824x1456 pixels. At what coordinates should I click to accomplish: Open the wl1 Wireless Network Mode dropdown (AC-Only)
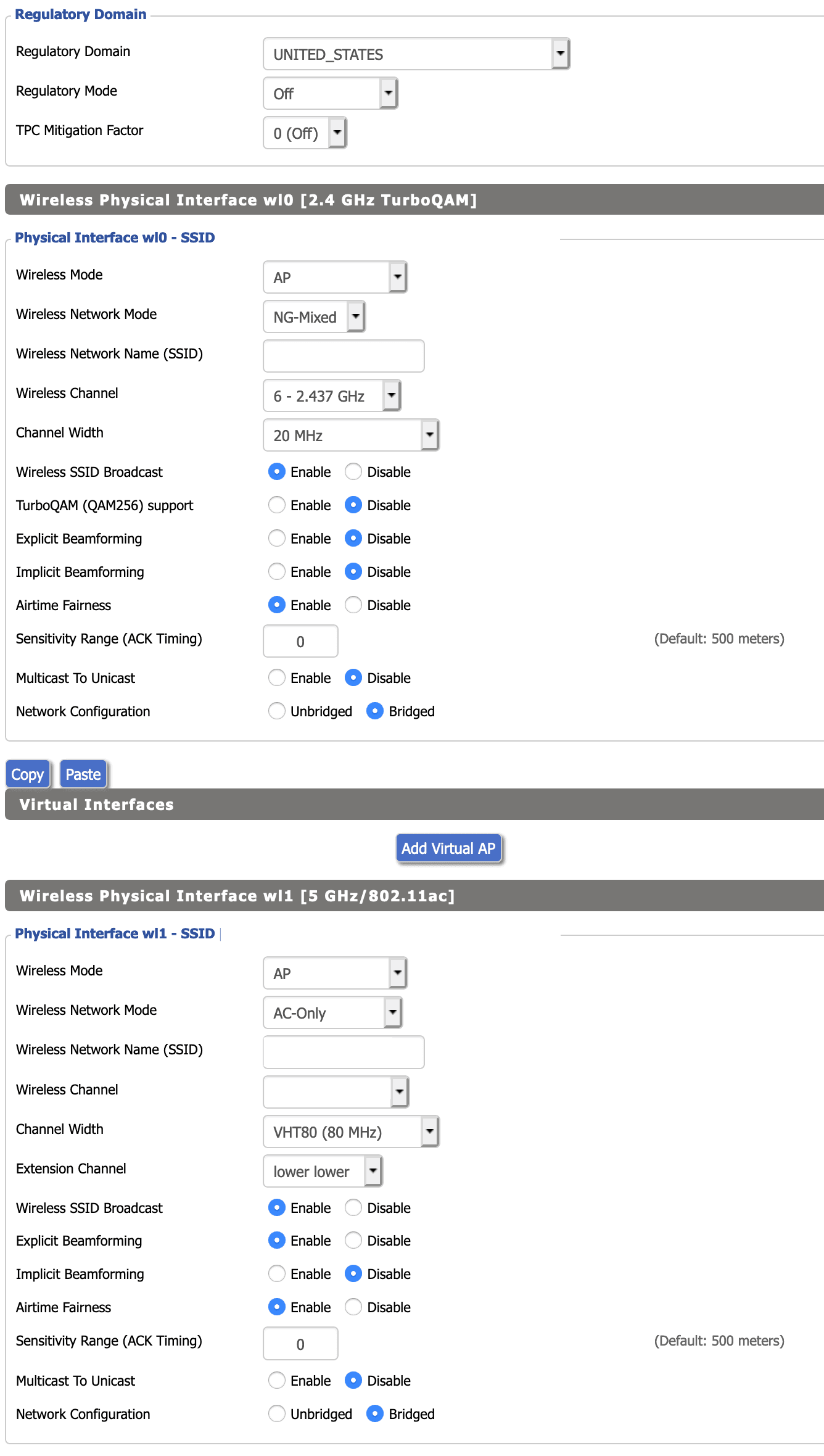pos(332,1012)
